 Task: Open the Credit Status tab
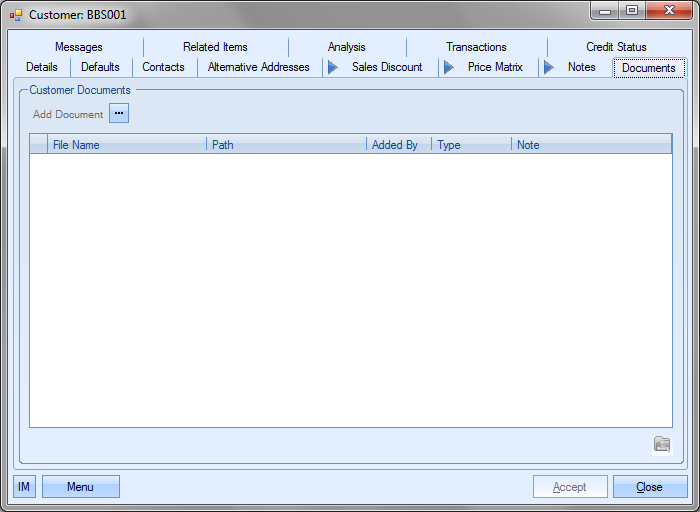(616, 47)
